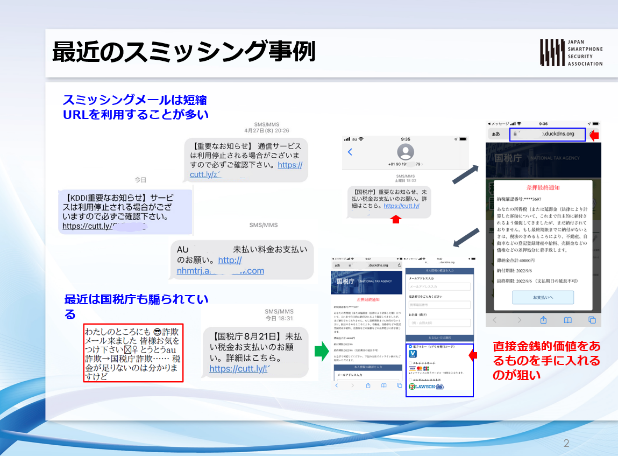
Task: Tap the blue back chevron in the Messages screen
Action: click(x=350, y=152)
